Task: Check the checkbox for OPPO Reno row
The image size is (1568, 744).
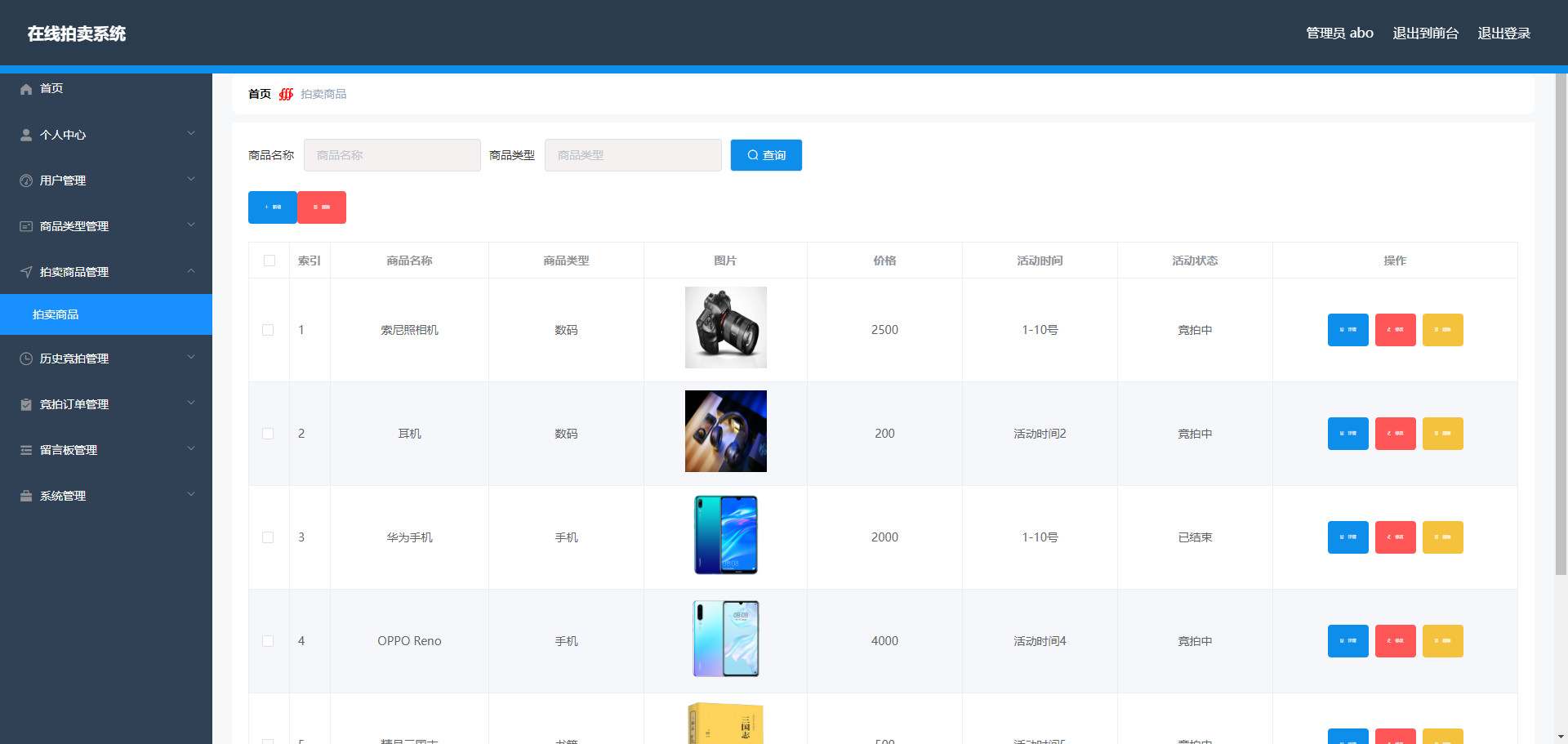Action: [x=268, y=641]
